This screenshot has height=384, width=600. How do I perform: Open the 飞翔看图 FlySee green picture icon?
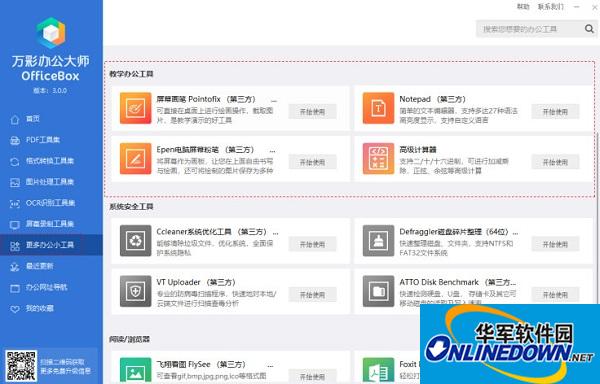pos(135,371)
